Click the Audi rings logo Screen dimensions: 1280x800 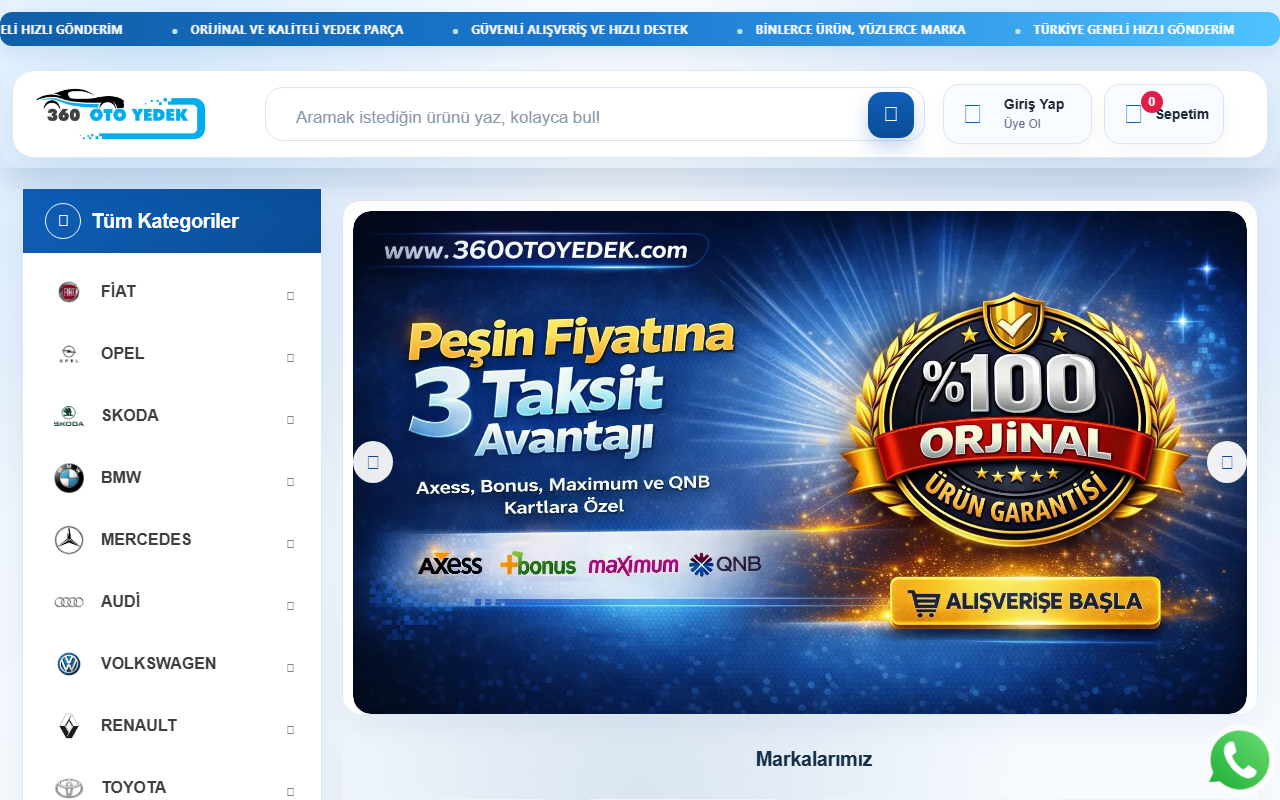click(69, 602)
